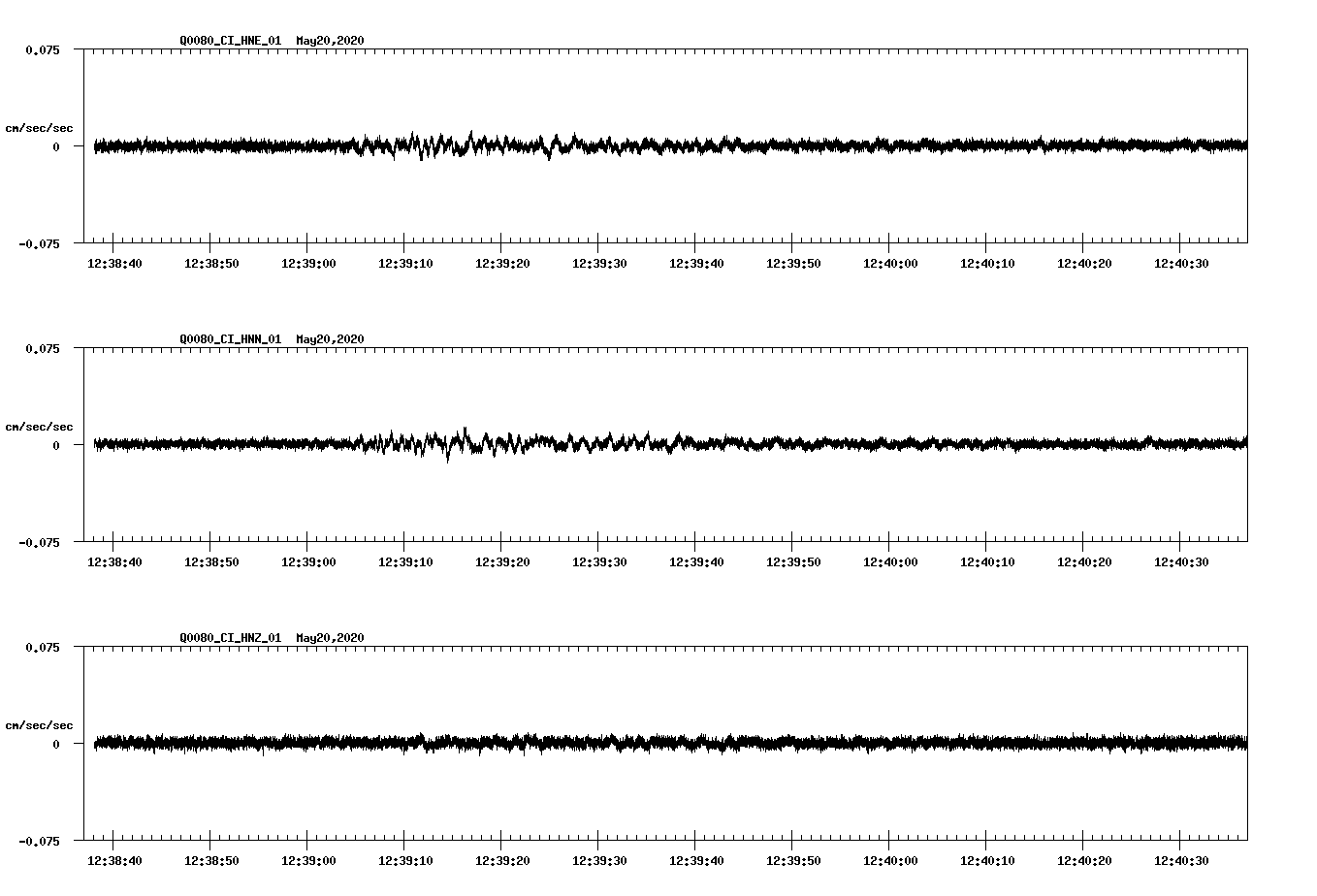1317x896 pixels.
Task: Click 12:40:20 time label on HNE plot
Action: pos(1084,264)
